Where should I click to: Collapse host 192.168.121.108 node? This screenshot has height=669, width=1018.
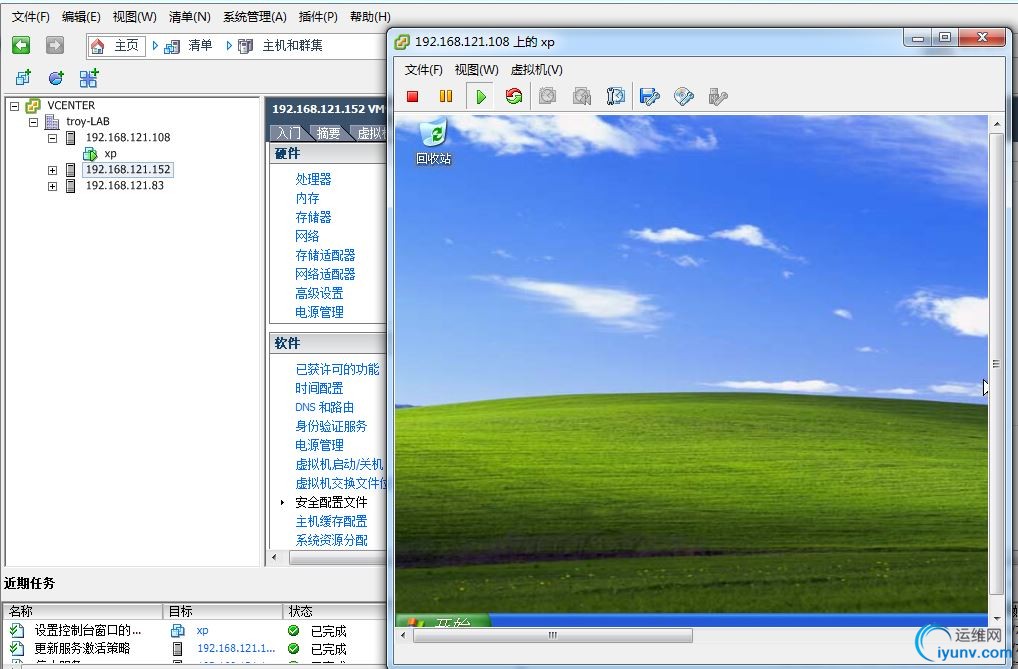point(53,138)
